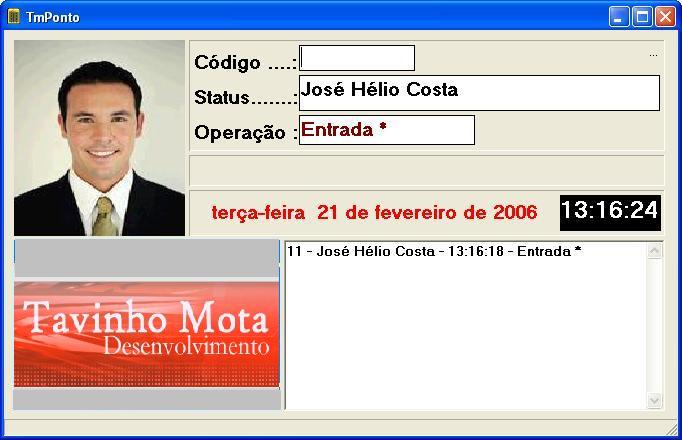The height and width of the screenshot is (440, 682).
Task: Click the log list scroll up arrow
Action: 655,251
